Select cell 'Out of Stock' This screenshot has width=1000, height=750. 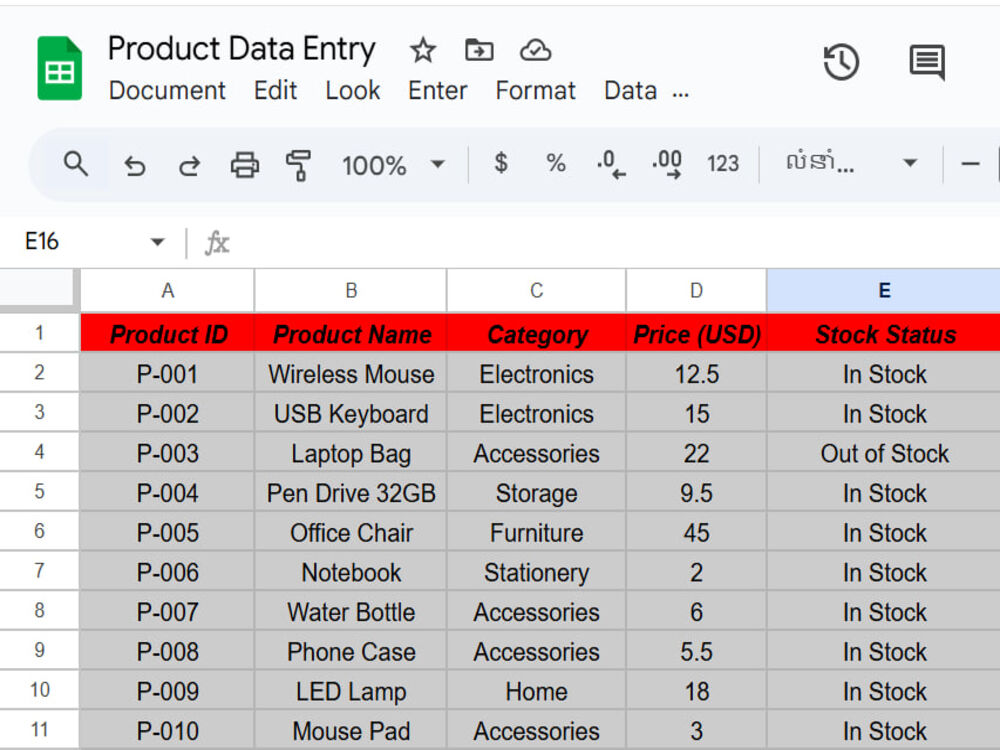click(x=884, y=453)
